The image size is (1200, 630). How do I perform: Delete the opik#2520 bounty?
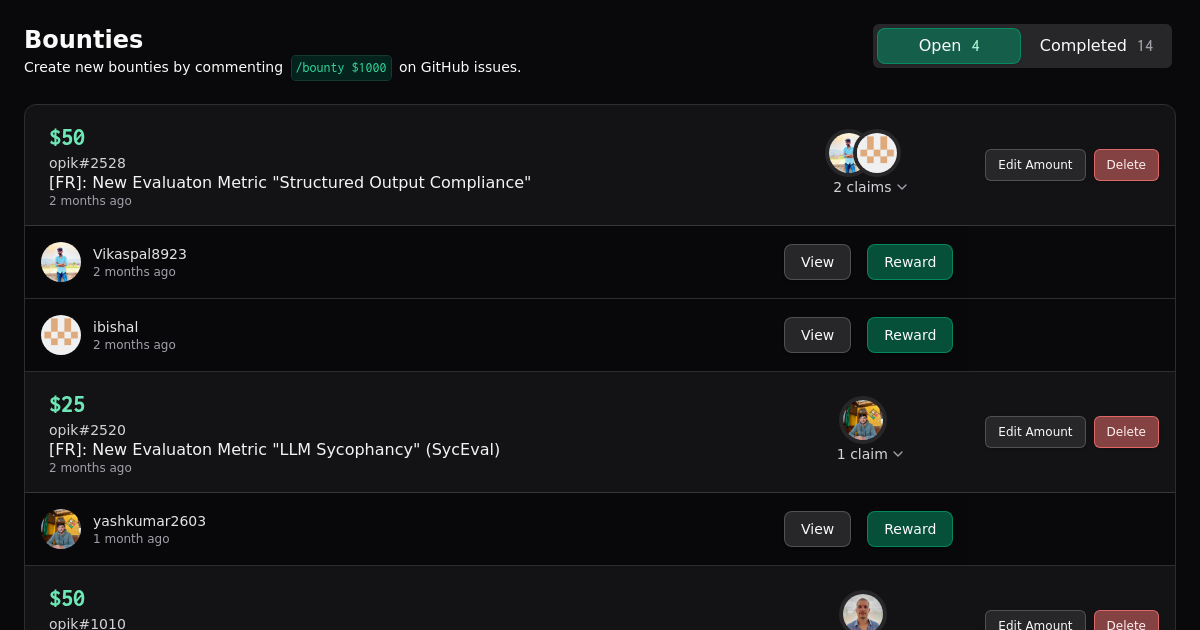coord(1126,432)
